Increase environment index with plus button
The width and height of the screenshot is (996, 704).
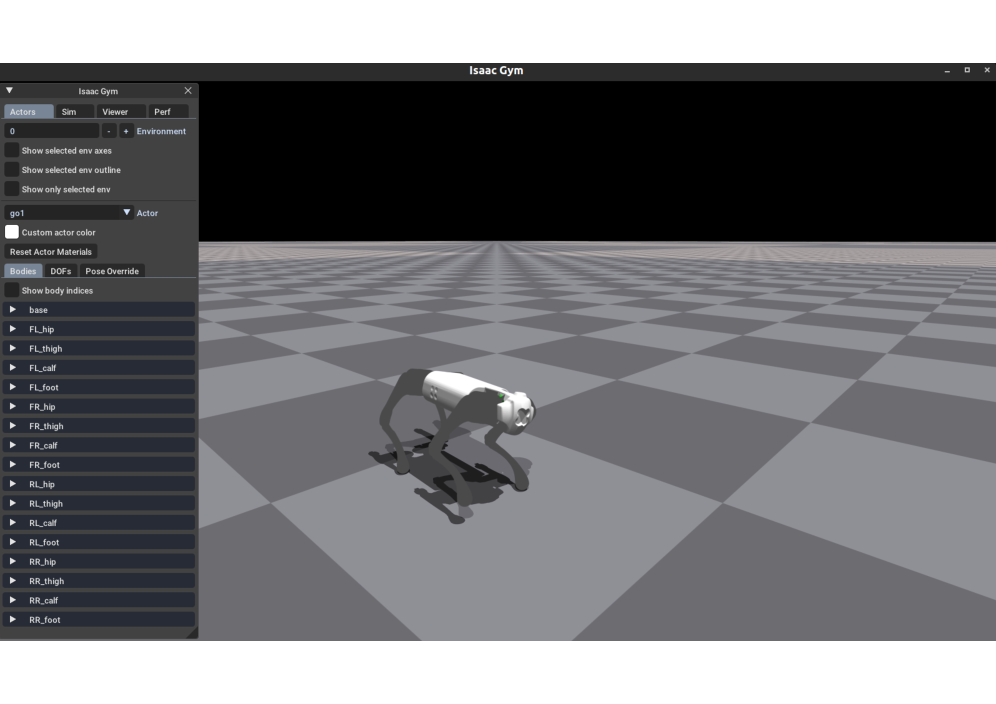pos(126,131)
